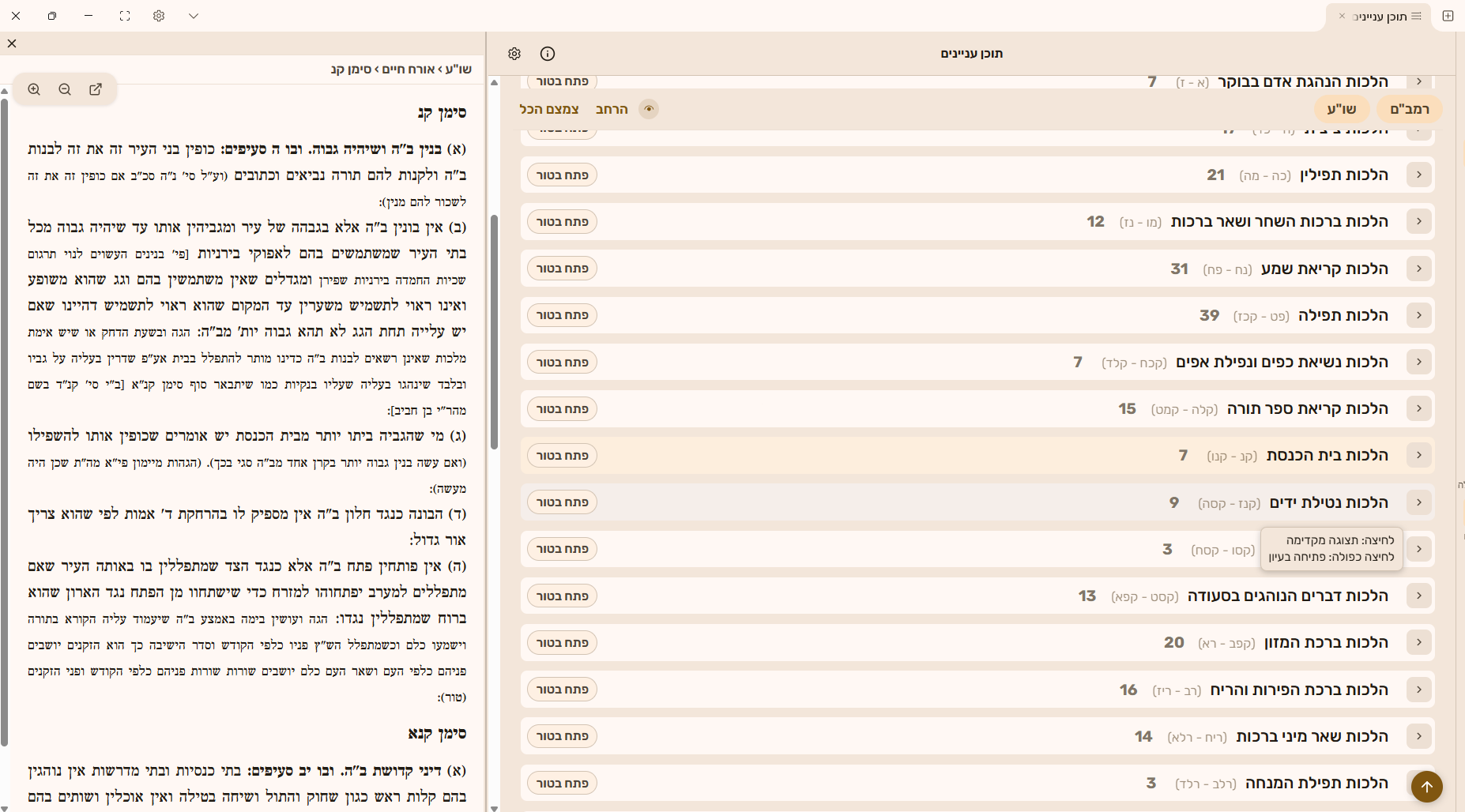
Task: Click the contents list vertical scrollbar thumb
Action: 495,332
